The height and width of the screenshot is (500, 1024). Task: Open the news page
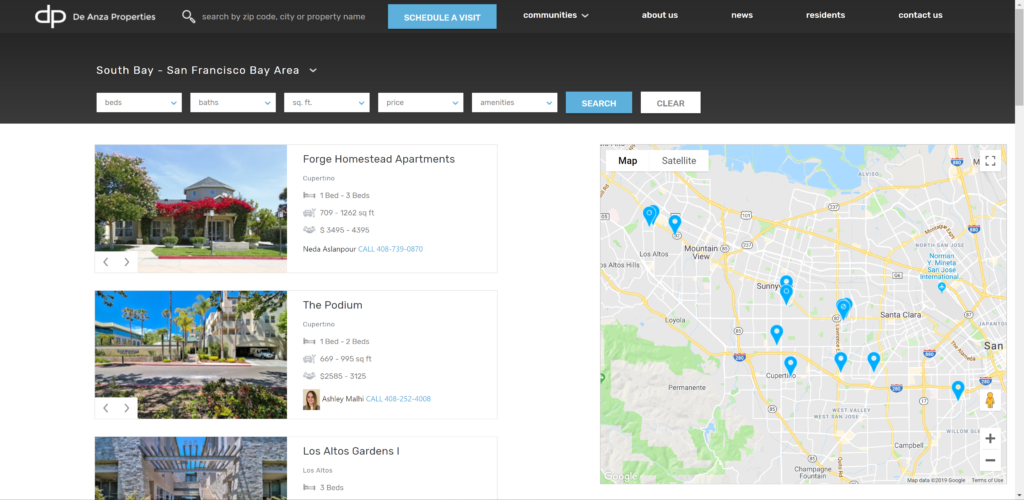(742, 15)
